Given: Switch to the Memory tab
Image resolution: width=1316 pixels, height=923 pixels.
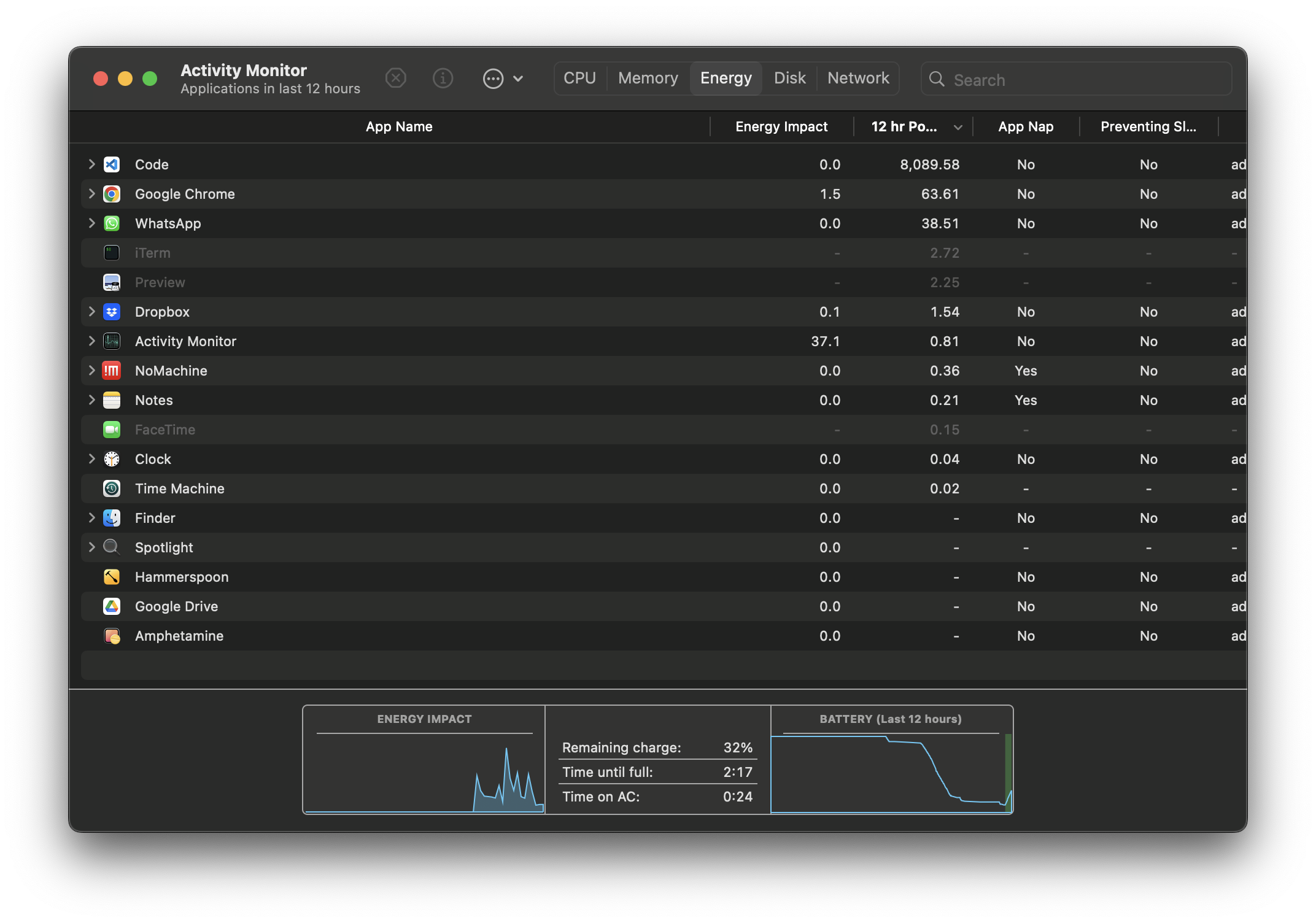Looking at the screenshot, I should point(648,79).
